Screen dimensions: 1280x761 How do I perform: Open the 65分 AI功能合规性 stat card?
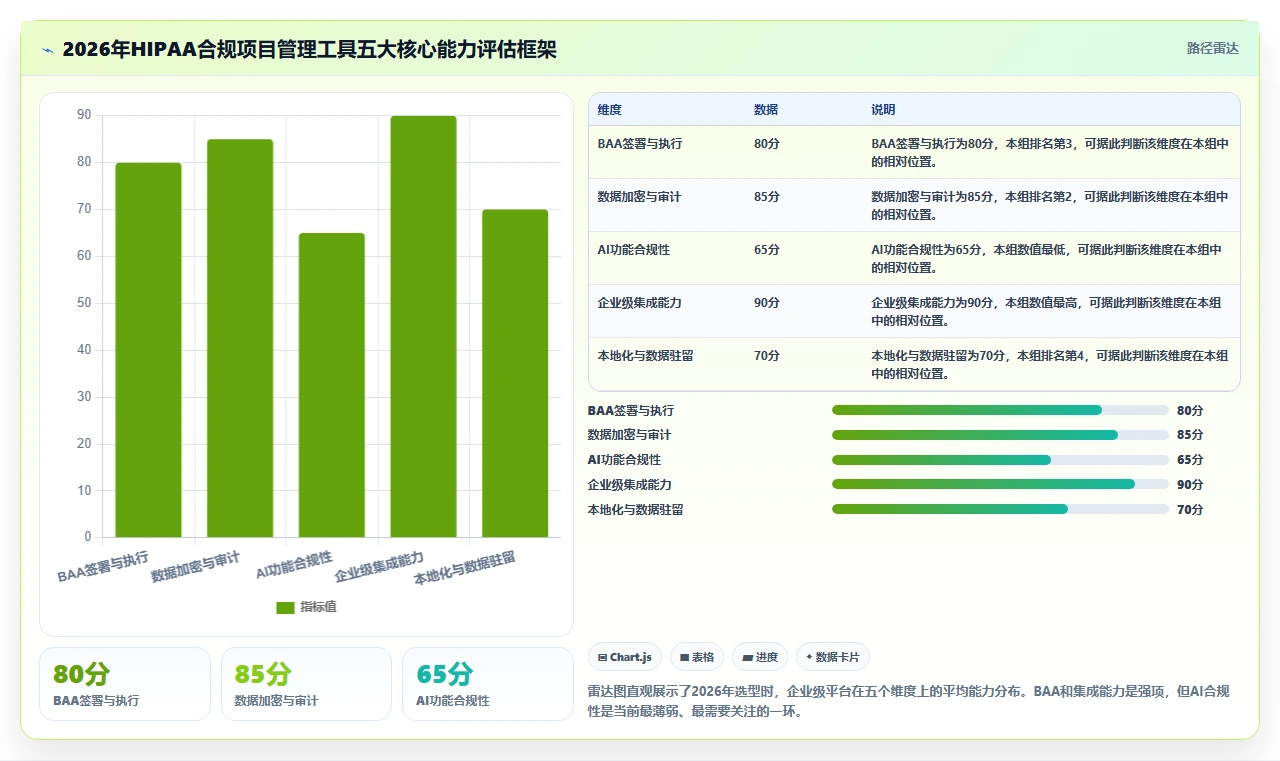tap(488, 684)
